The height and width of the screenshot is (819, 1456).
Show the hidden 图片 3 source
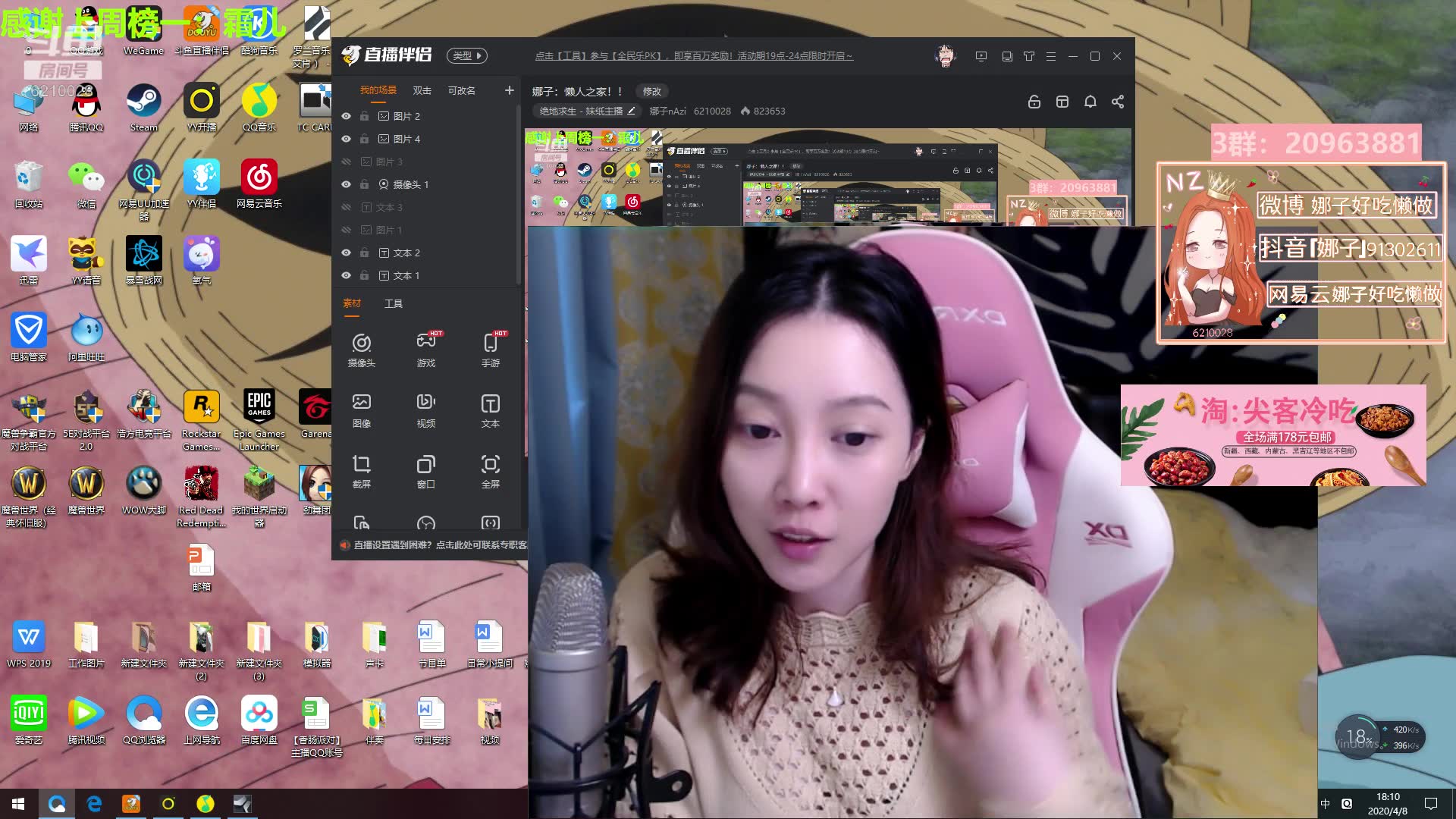click(x=346, y=161)
